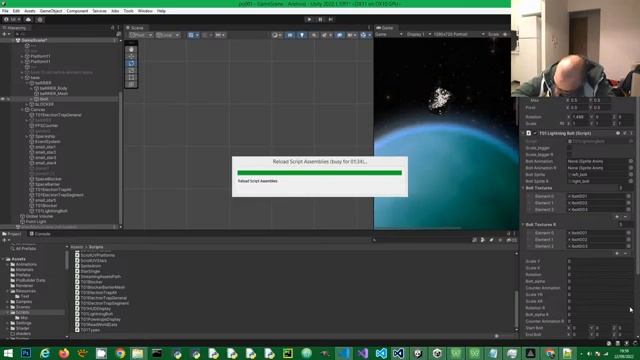Open Photoshop from the taskbar

(26, 353)
